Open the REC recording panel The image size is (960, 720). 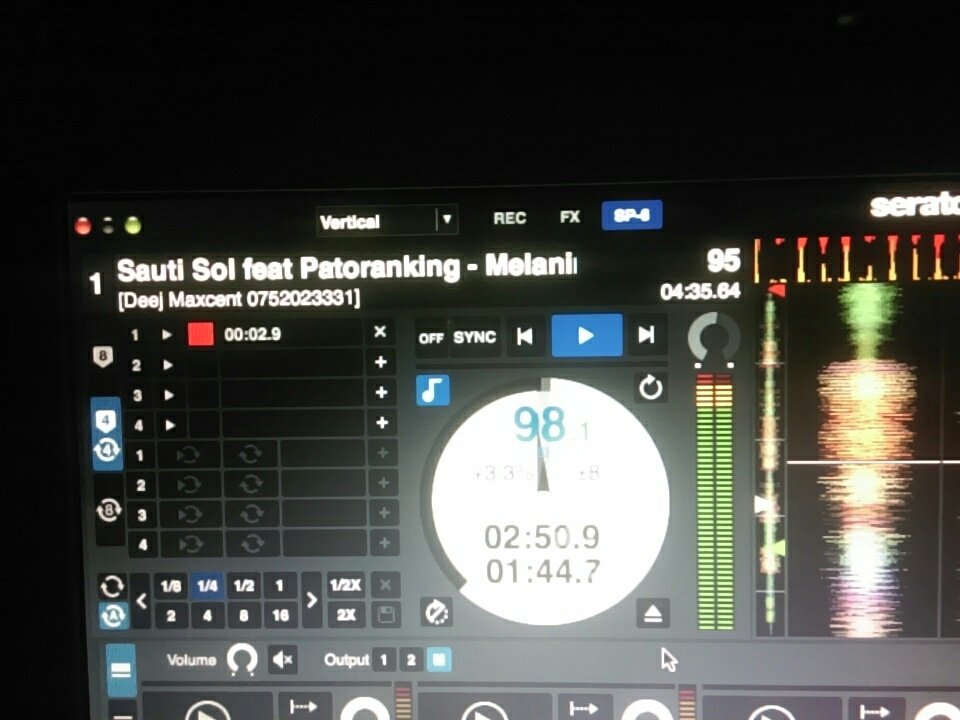point(509,218)
